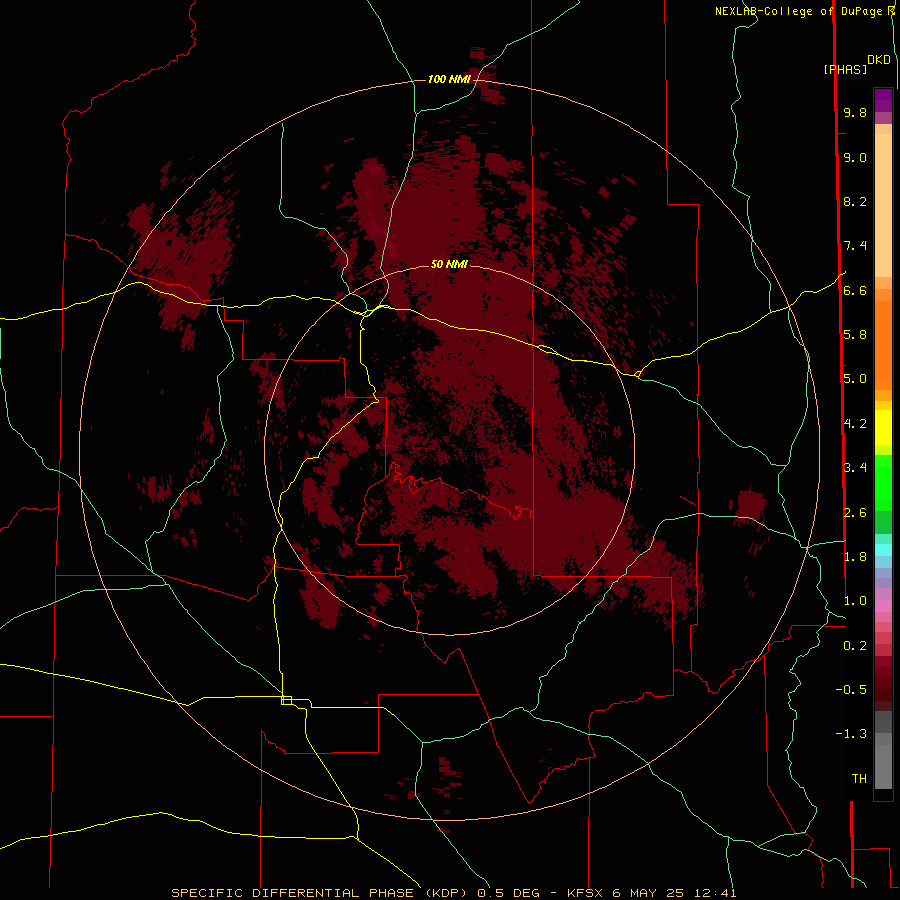
Task: Click the TH threshold label
Action: 859,779
